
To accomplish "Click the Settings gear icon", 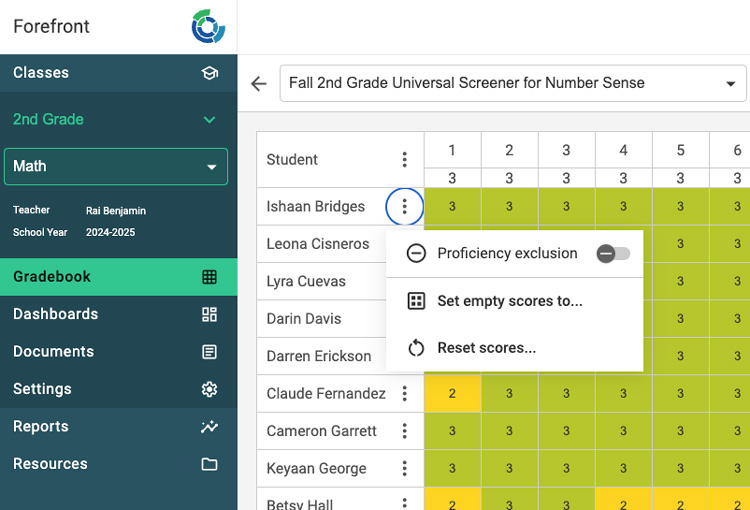I will tap(210, 389).
